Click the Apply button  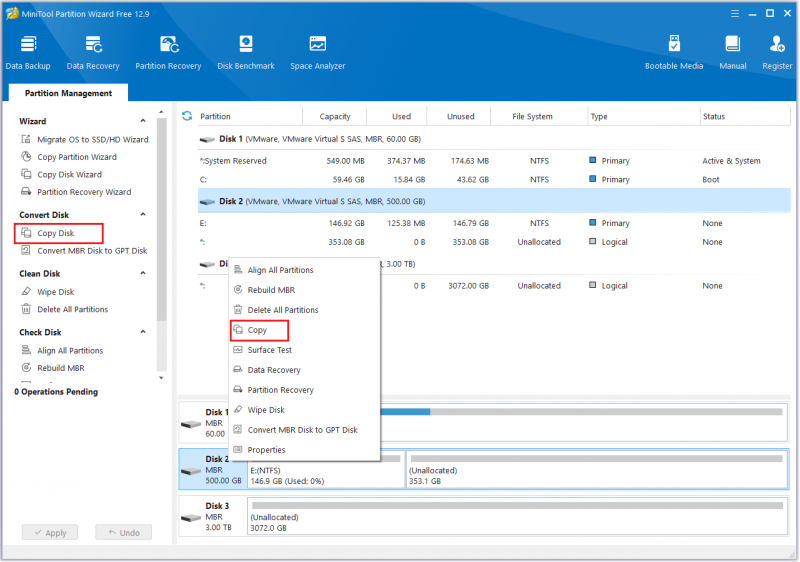point(50,532)
